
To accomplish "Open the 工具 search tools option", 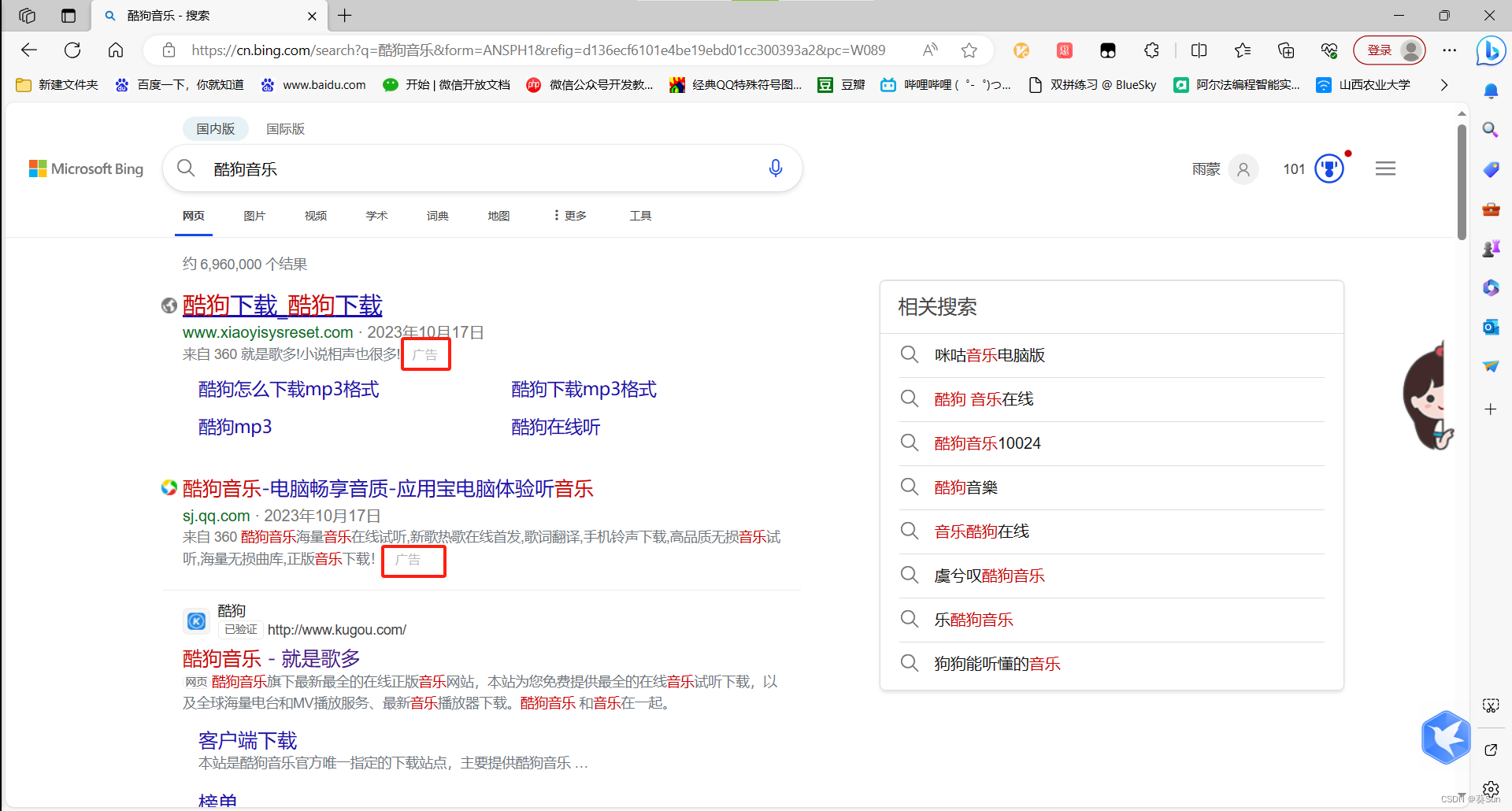I will 640,215.
